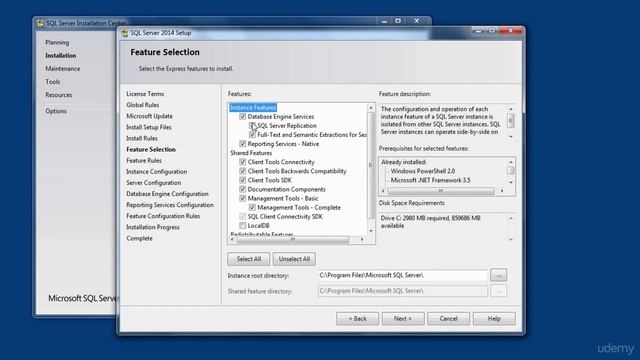Toggle Database Engine Services checkbox
Screen dimensions: 640x360
click(x=242, y=117)
